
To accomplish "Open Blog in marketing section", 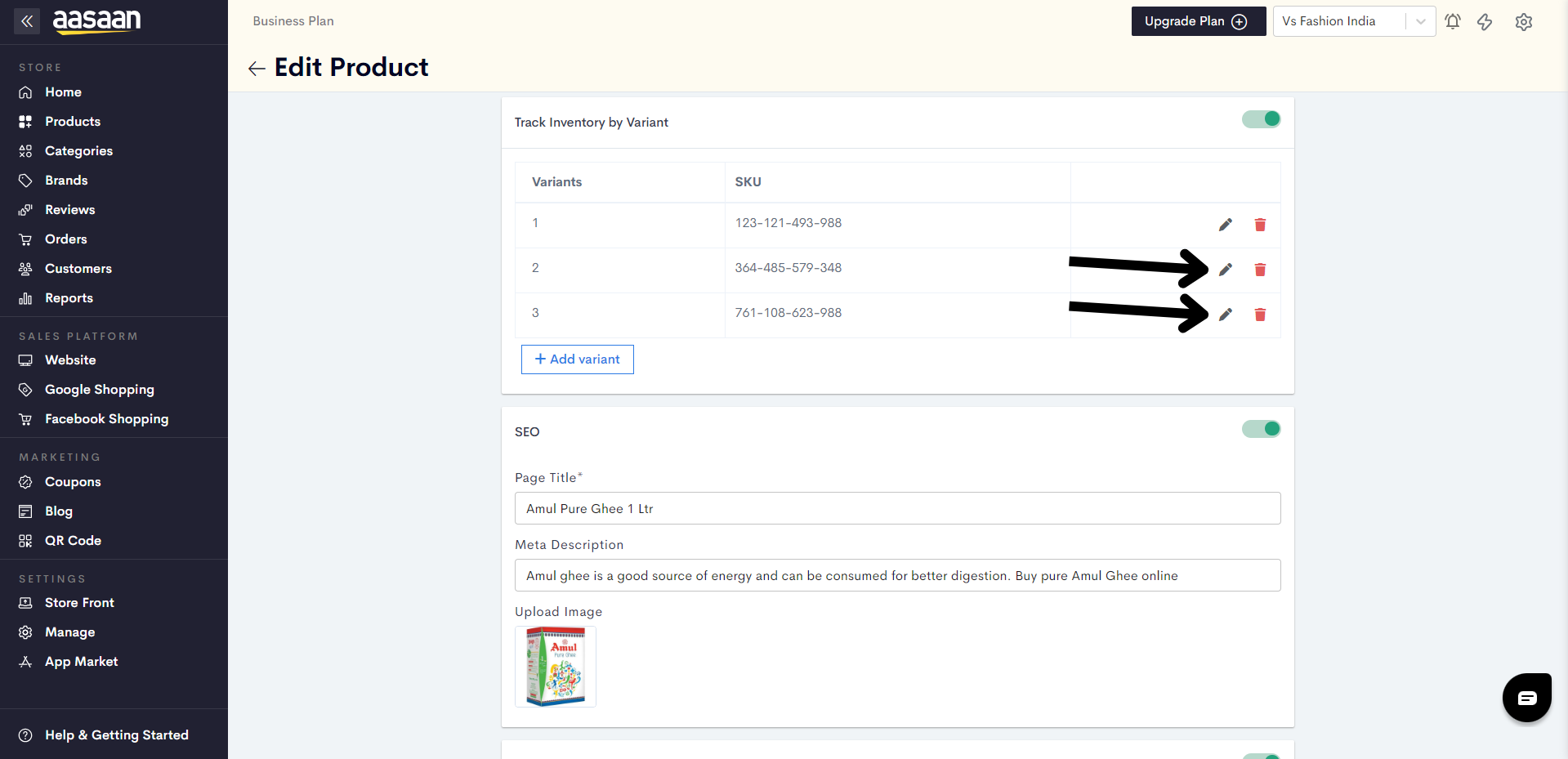I will [x=58, y=511].
